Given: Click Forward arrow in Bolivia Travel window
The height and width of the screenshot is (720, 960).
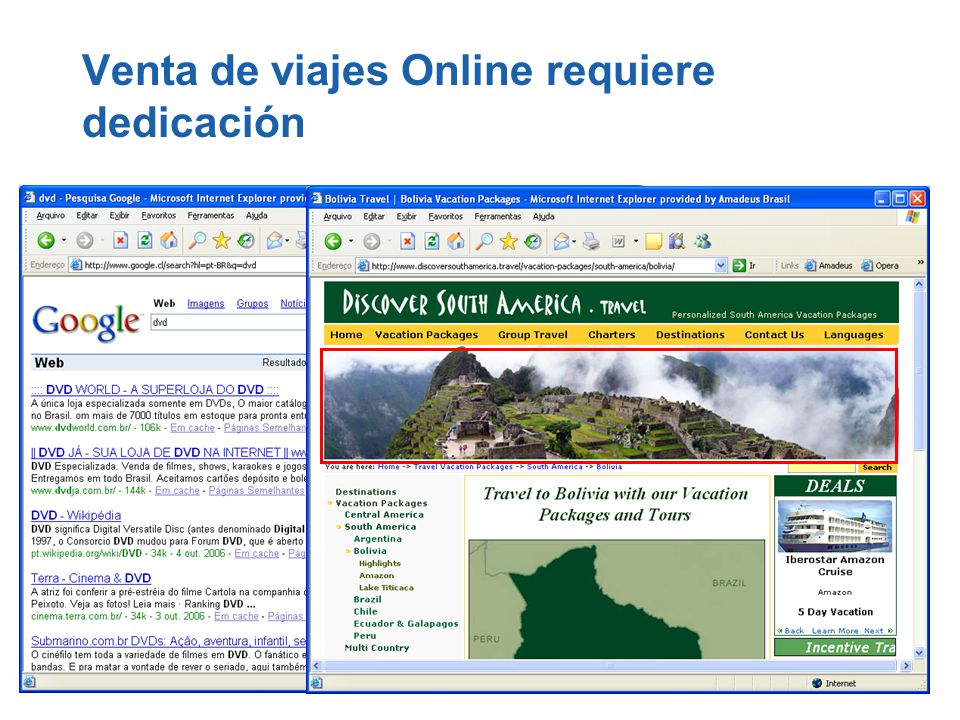Looking at the screenshot, I should pos(372,242).
